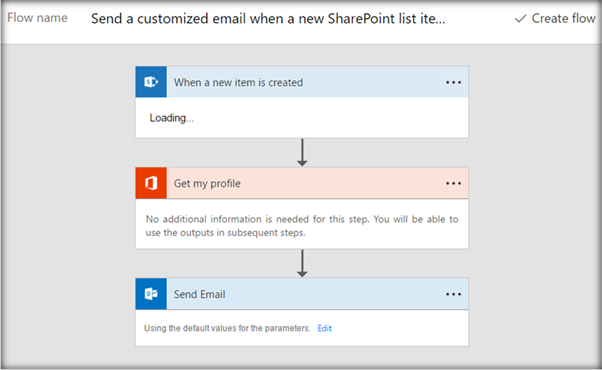Screen dimensions: 602x370
Task: Click the Create flow button
Action: tap(555, 18)
